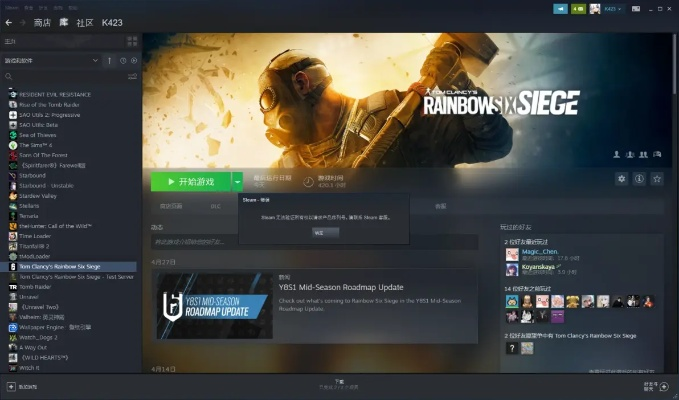The width and height of the screenshot is (679, 400).
Task: Click the add a game plus icon
Action: [11, 386]
